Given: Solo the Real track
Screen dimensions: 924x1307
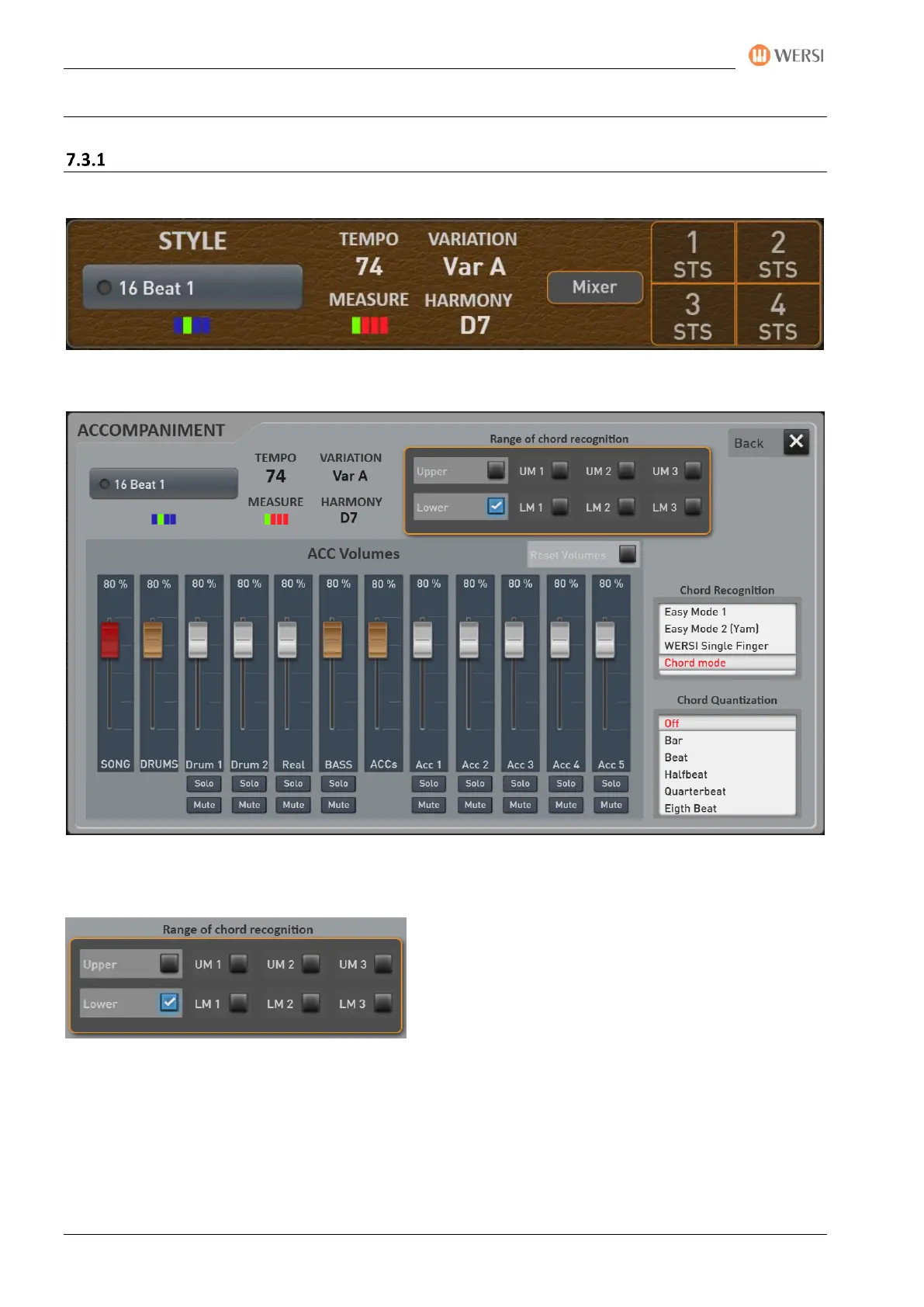Looking at the screenshot, I should coord(293,784).
